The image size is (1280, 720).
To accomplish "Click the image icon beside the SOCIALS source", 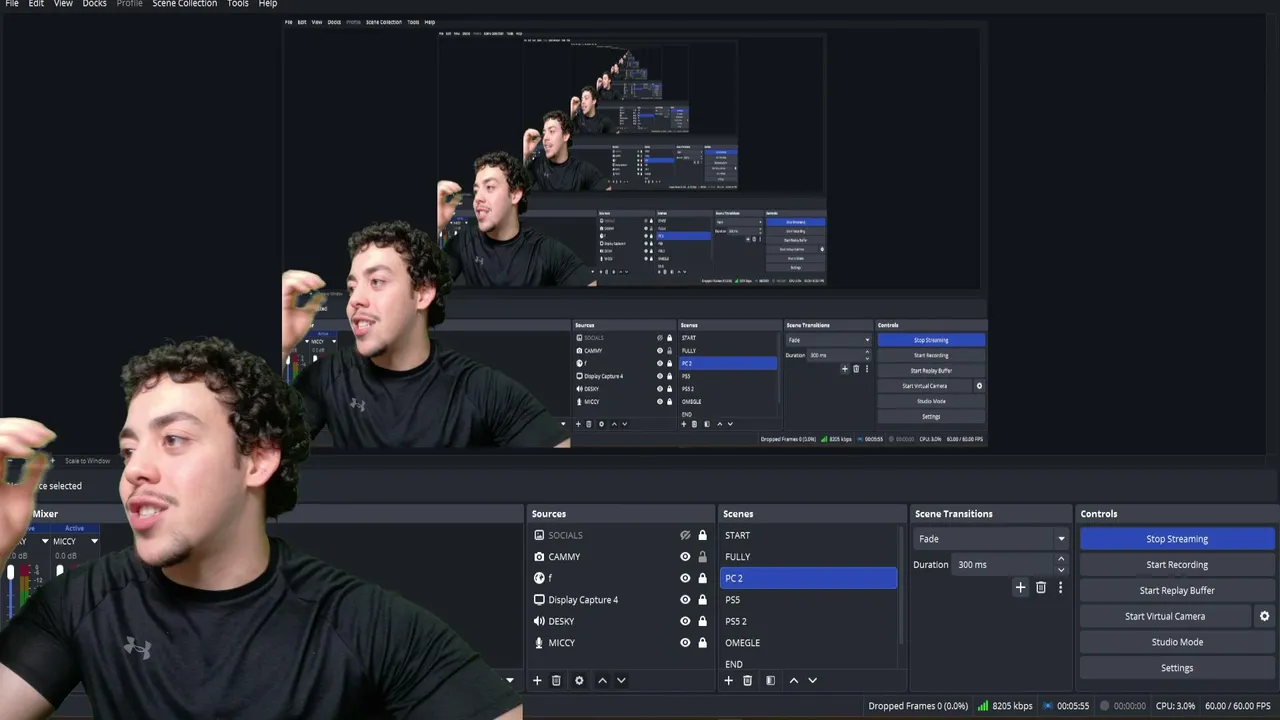I will click(x=539, y=535).
